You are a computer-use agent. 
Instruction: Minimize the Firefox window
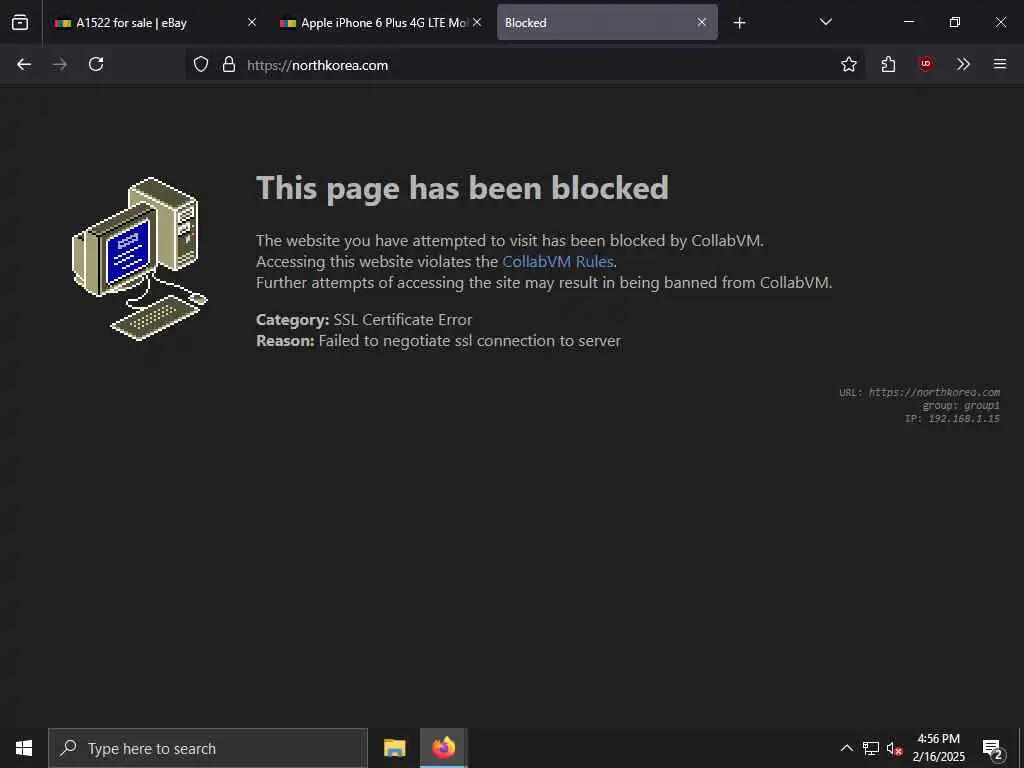pyautogui.click(x=908, y=22)
